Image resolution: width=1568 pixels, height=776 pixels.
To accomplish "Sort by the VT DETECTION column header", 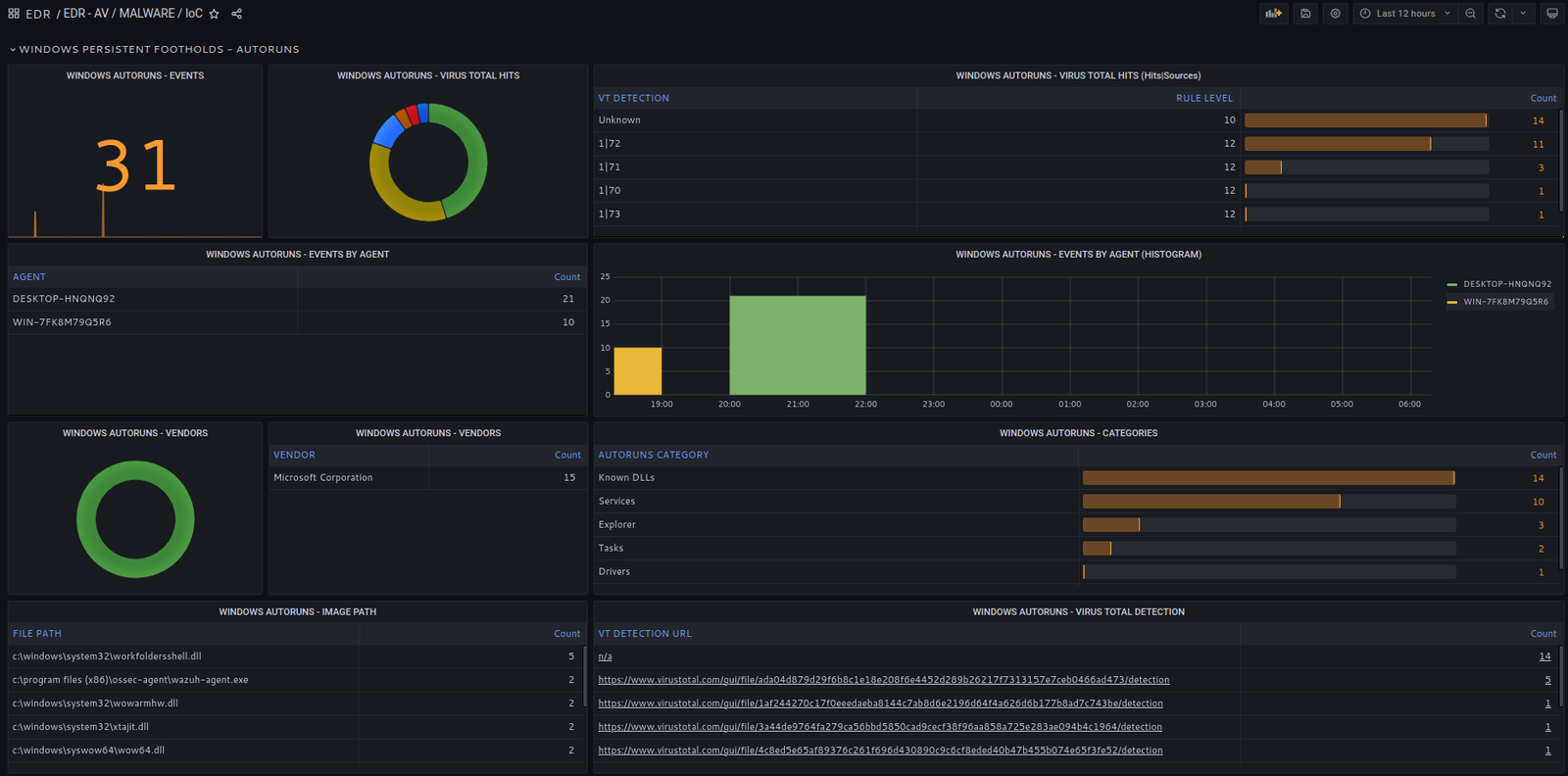I will coord(634,98).
